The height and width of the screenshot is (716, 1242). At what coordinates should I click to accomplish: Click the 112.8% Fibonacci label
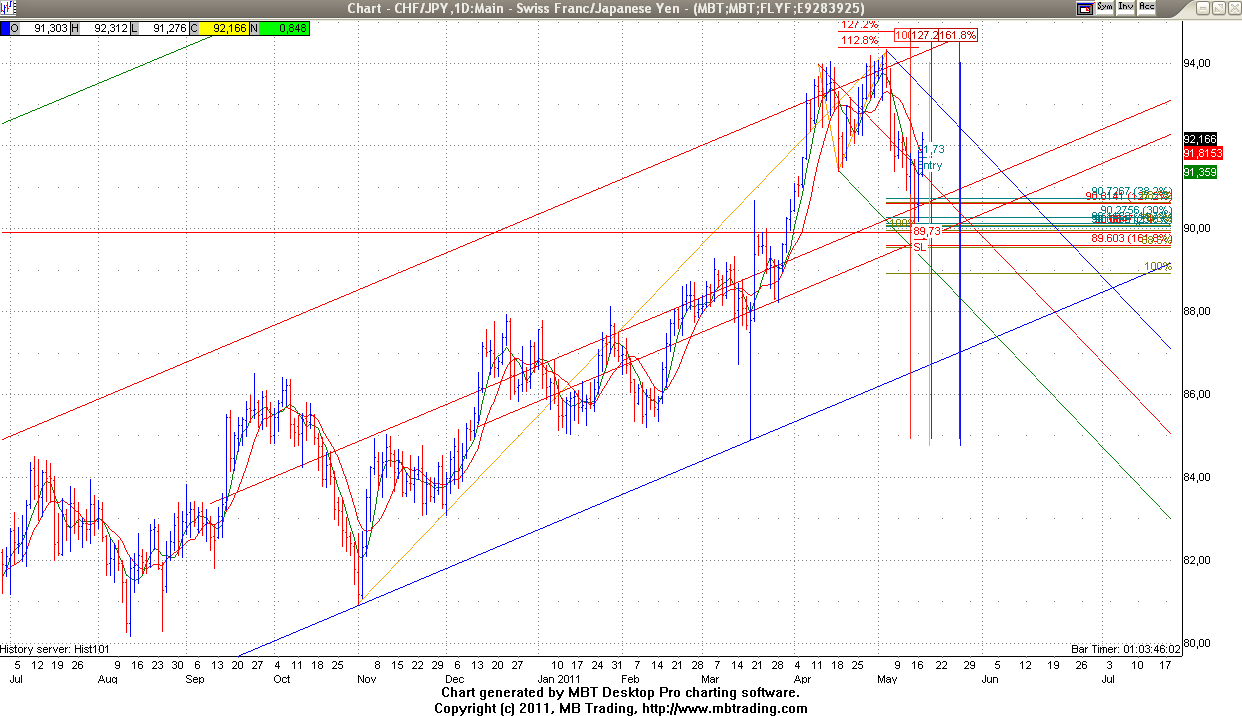pos(860,41)
